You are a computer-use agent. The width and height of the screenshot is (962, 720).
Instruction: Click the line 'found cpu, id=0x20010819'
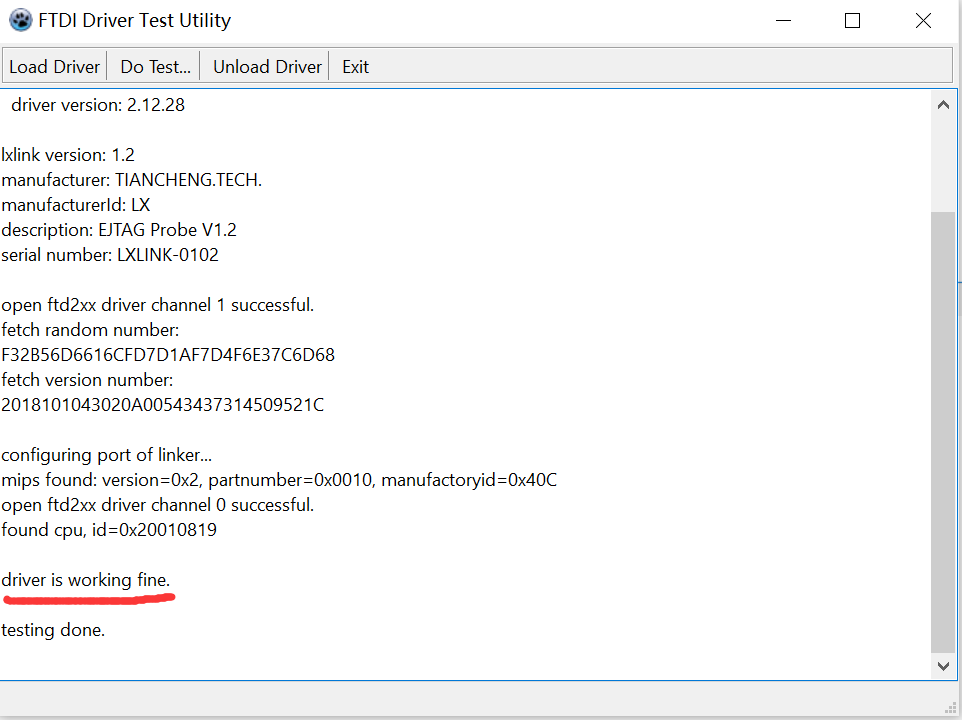click(x=109, y=530)
